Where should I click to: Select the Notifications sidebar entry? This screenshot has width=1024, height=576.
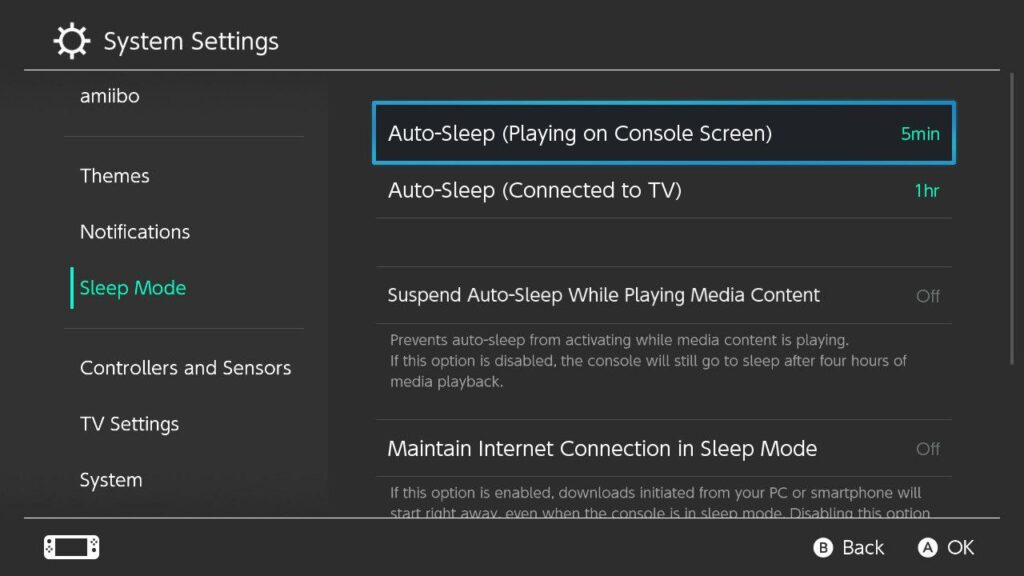click(x=135, y=231)
